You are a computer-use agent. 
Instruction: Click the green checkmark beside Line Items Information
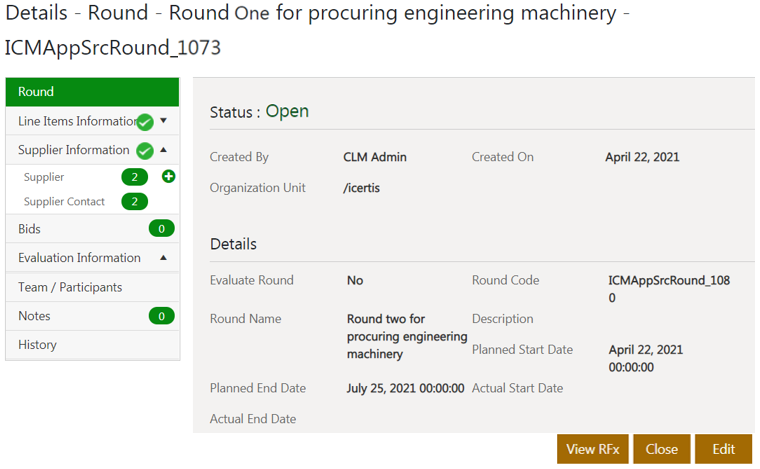tap(145, 122)
